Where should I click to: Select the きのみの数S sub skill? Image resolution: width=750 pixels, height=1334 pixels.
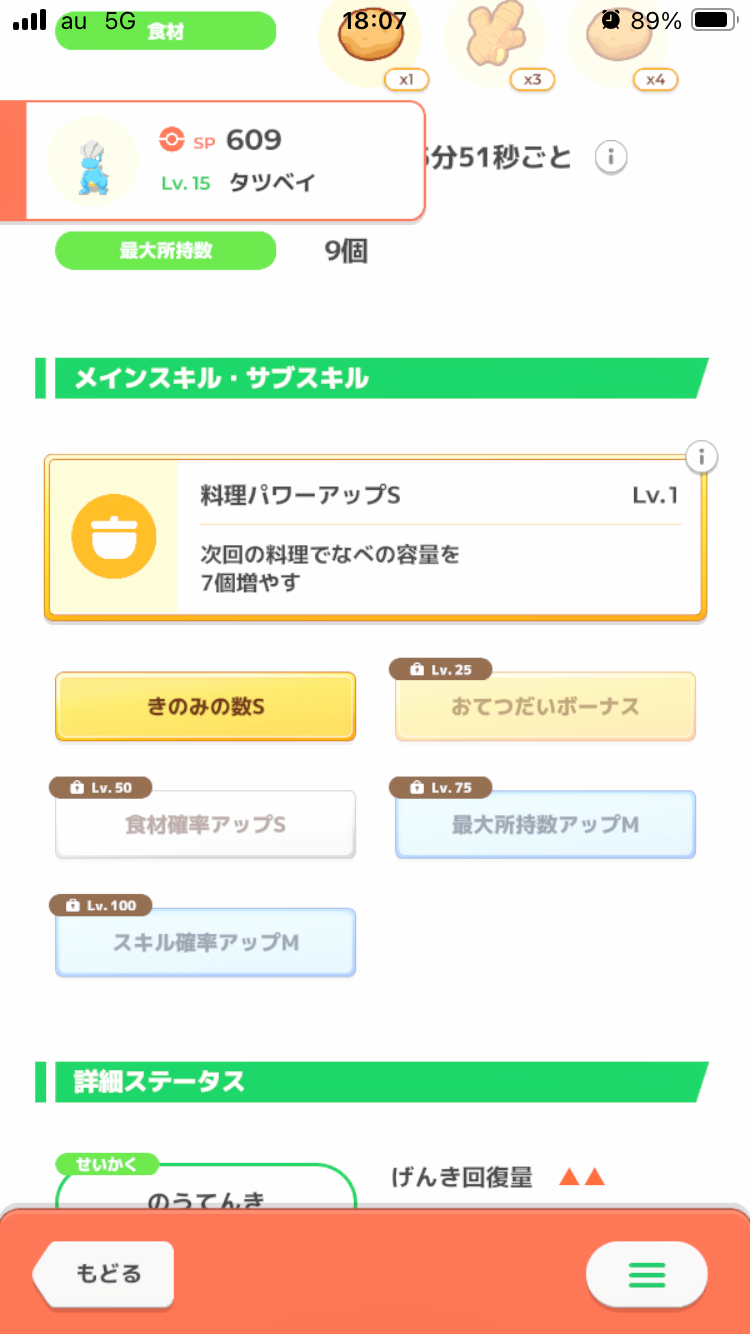[205, 707]
